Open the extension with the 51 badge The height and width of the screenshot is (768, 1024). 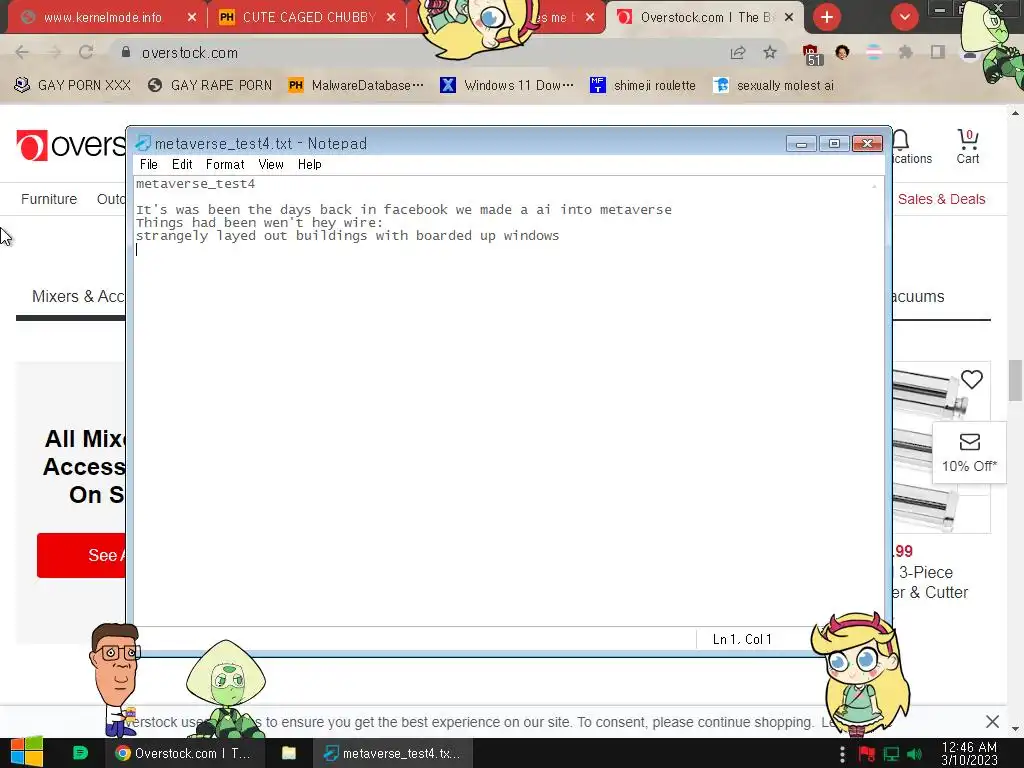tap(812, 55)
